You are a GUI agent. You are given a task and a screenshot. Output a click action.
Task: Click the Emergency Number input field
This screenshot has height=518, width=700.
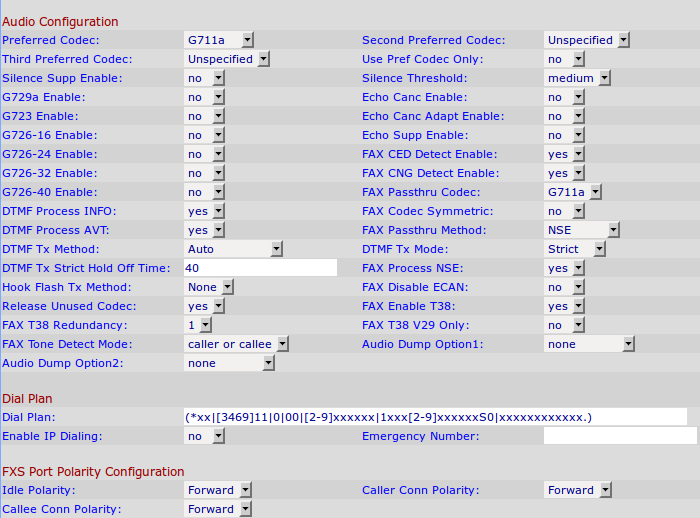(x=620, y=436)
